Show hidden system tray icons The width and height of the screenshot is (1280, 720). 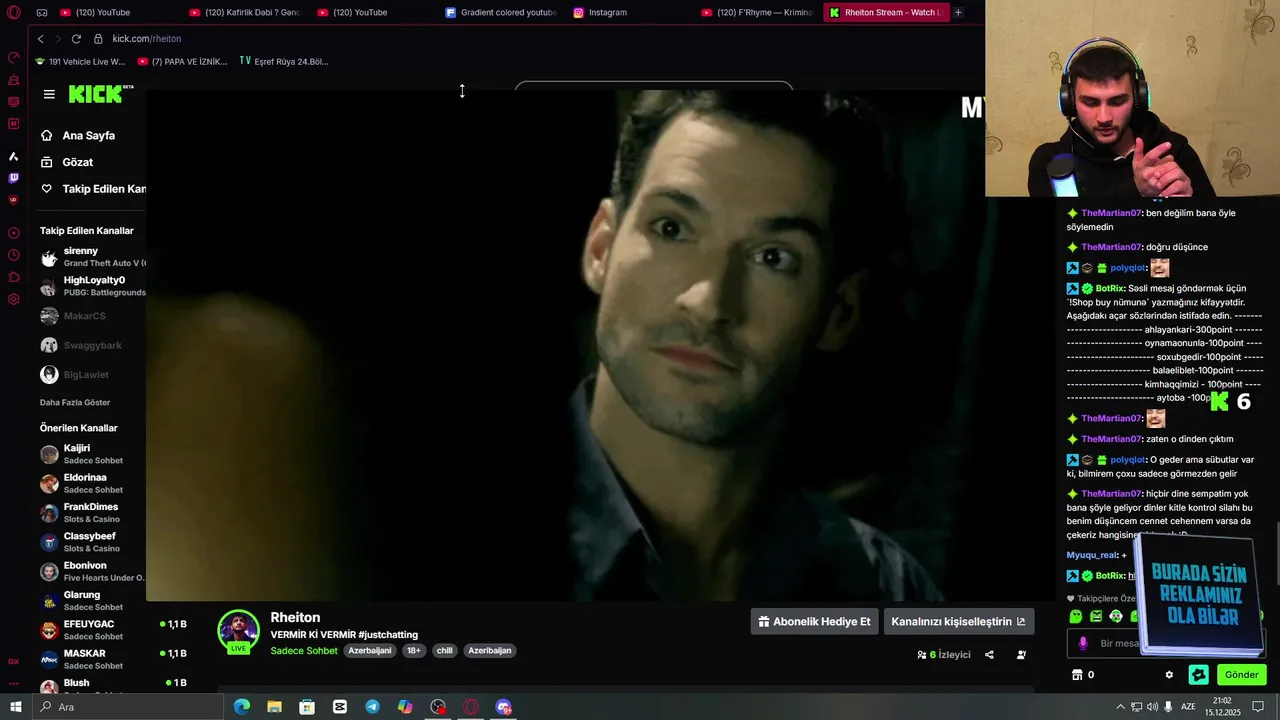click(1120, 707)
